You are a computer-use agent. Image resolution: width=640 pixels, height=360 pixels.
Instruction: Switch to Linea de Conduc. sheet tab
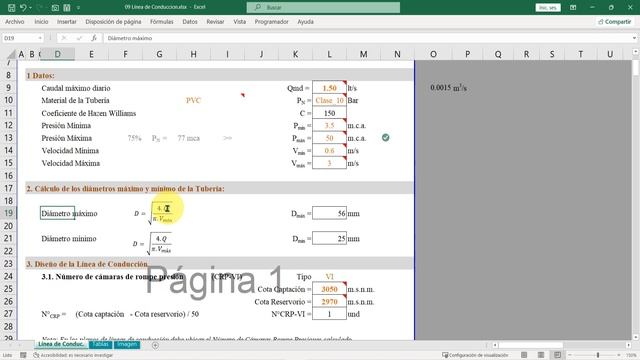[61, 344]
